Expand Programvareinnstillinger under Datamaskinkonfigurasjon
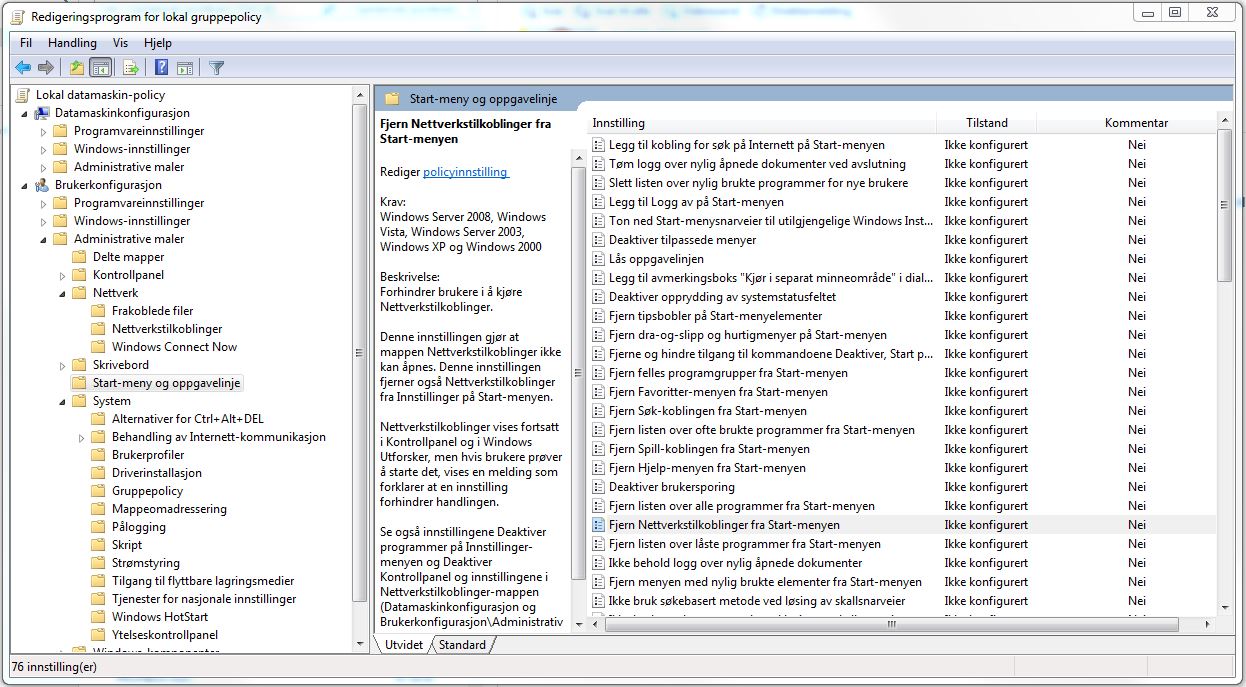 tap(43, 131)
